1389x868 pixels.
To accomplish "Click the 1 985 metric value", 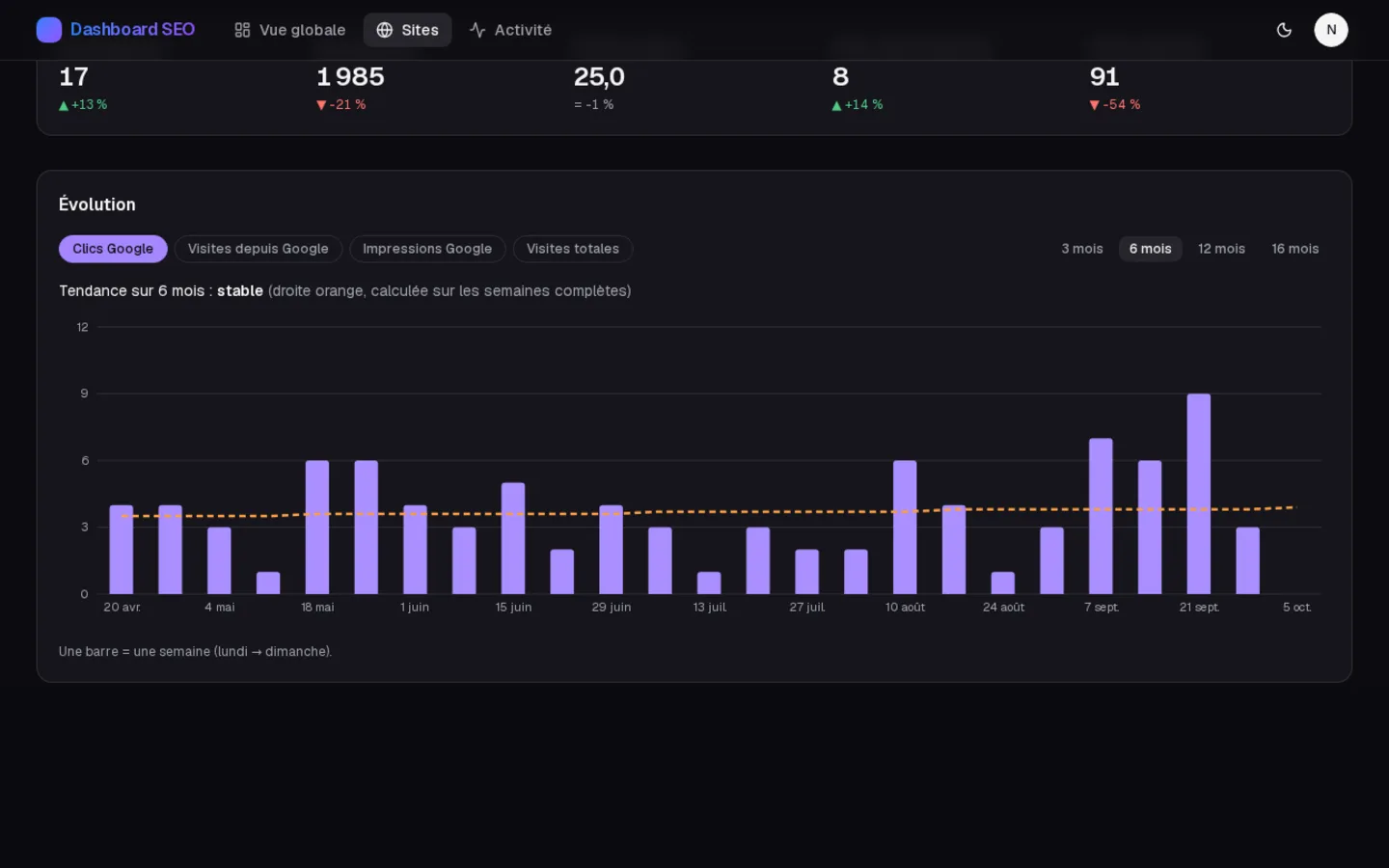I will [x=350, y=77].
